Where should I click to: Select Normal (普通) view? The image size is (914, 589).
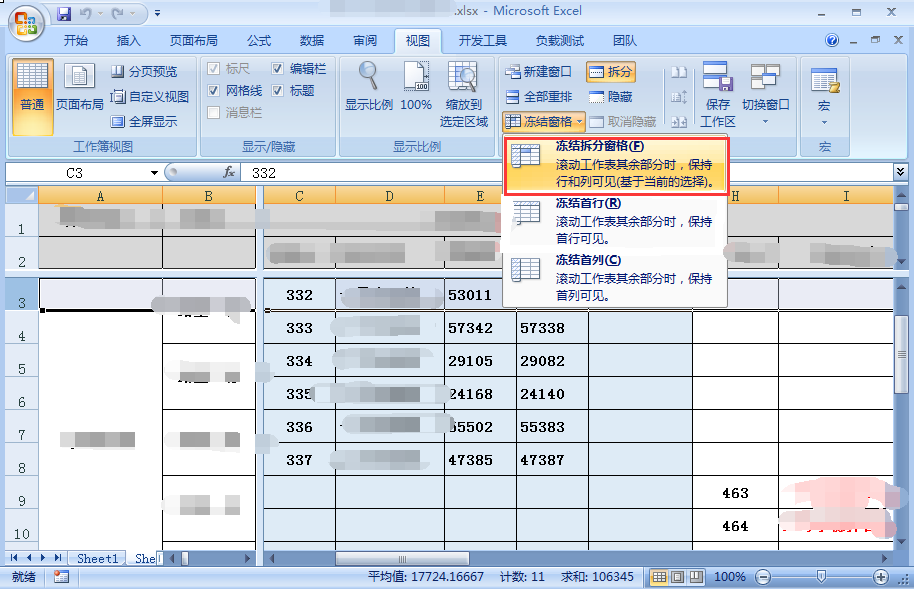click(x=32, y=97)
